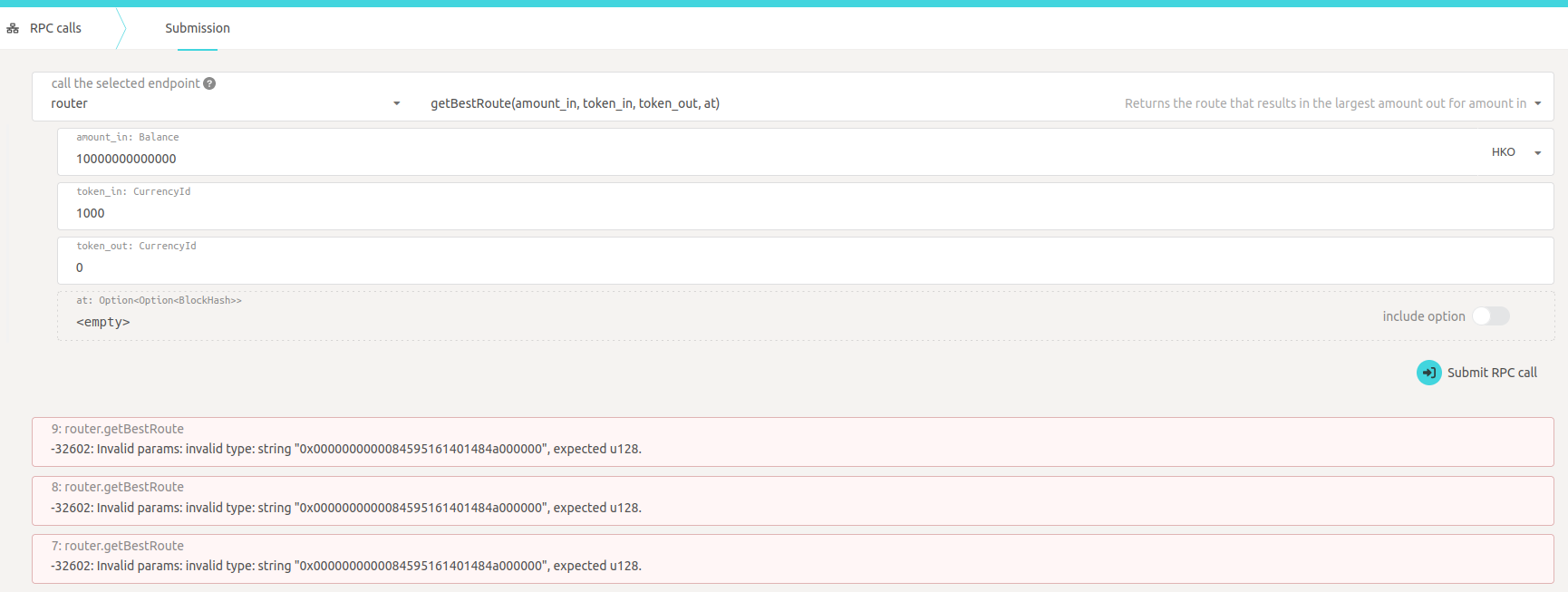Select result 9 router.getBestRoute heading
Viewport: 1568px width, 592px height.
[118, 429]
